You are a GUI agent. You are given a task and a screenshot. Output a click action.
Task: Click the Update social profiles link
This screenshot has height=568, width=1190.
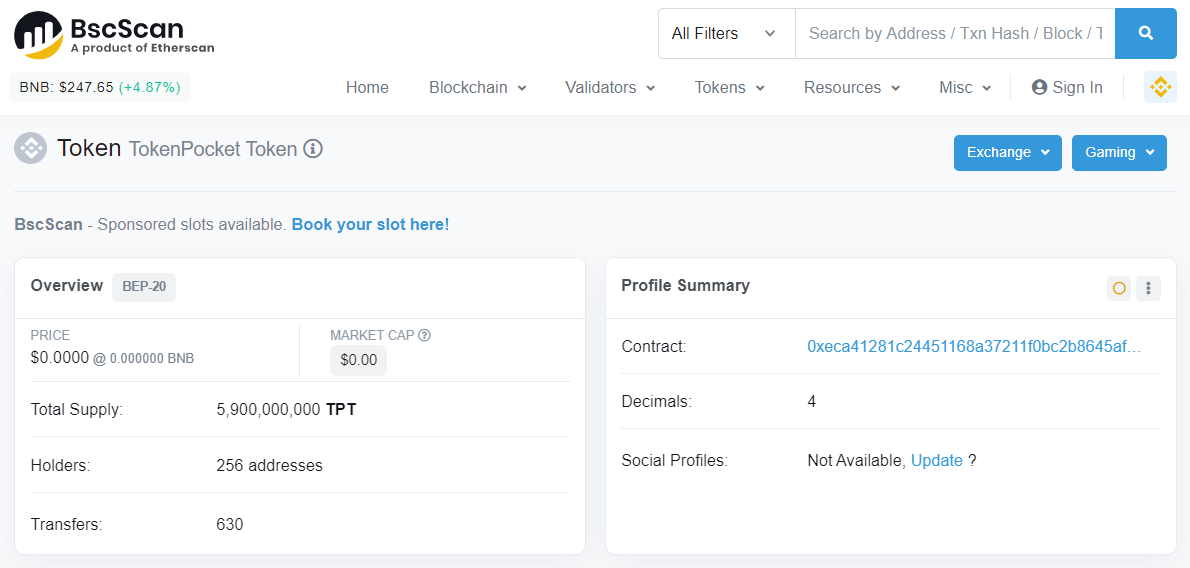pyautogui.click(x=937, y=460)
